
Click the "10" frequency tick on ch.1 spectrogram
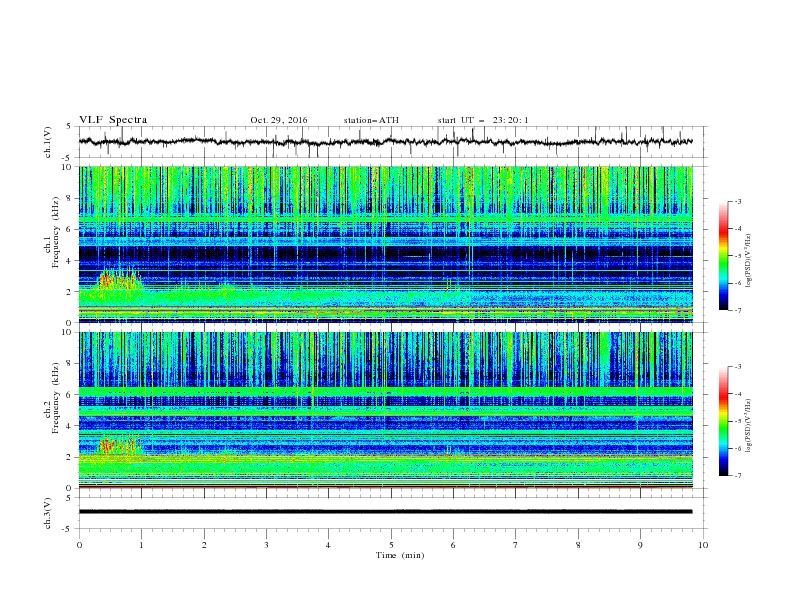69,167
